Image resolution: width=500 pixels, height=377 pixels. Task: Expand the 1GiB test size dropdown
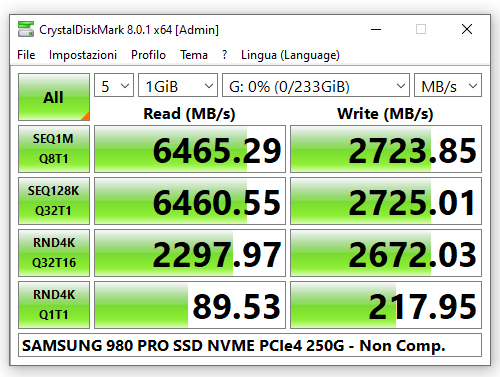[178, 85]
